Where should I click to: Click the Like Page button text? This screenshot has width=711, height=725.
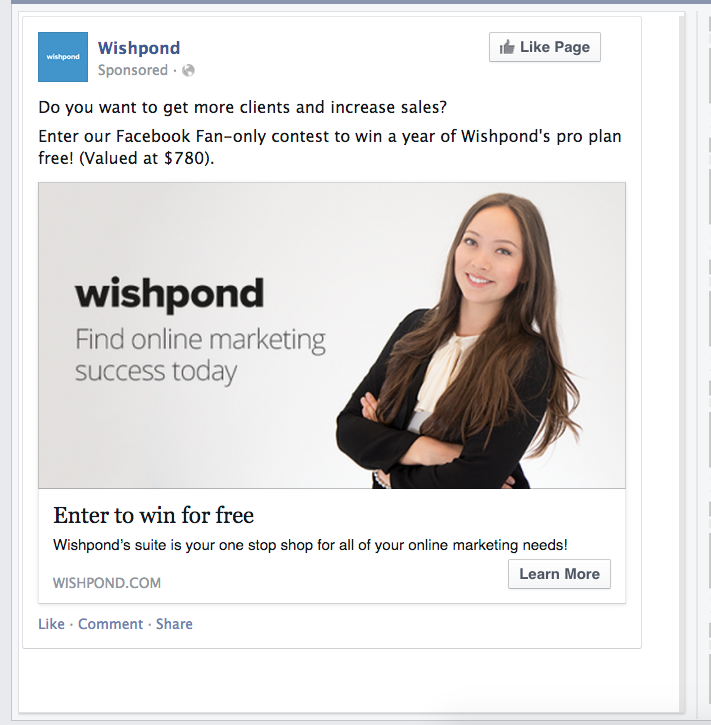pyautogui.click(x=555, y=47)
